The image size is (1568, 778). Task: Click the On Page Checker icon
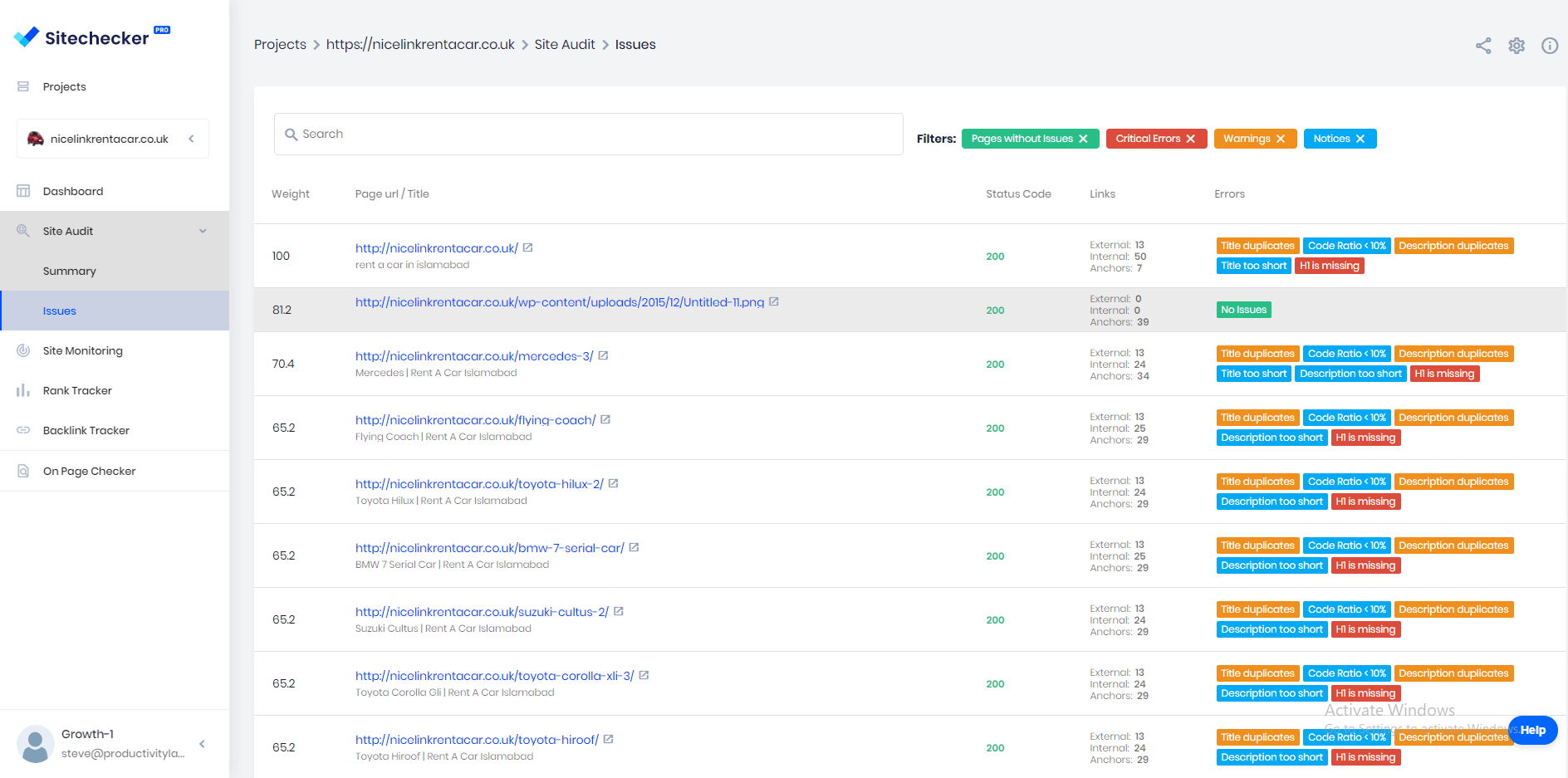23,471
